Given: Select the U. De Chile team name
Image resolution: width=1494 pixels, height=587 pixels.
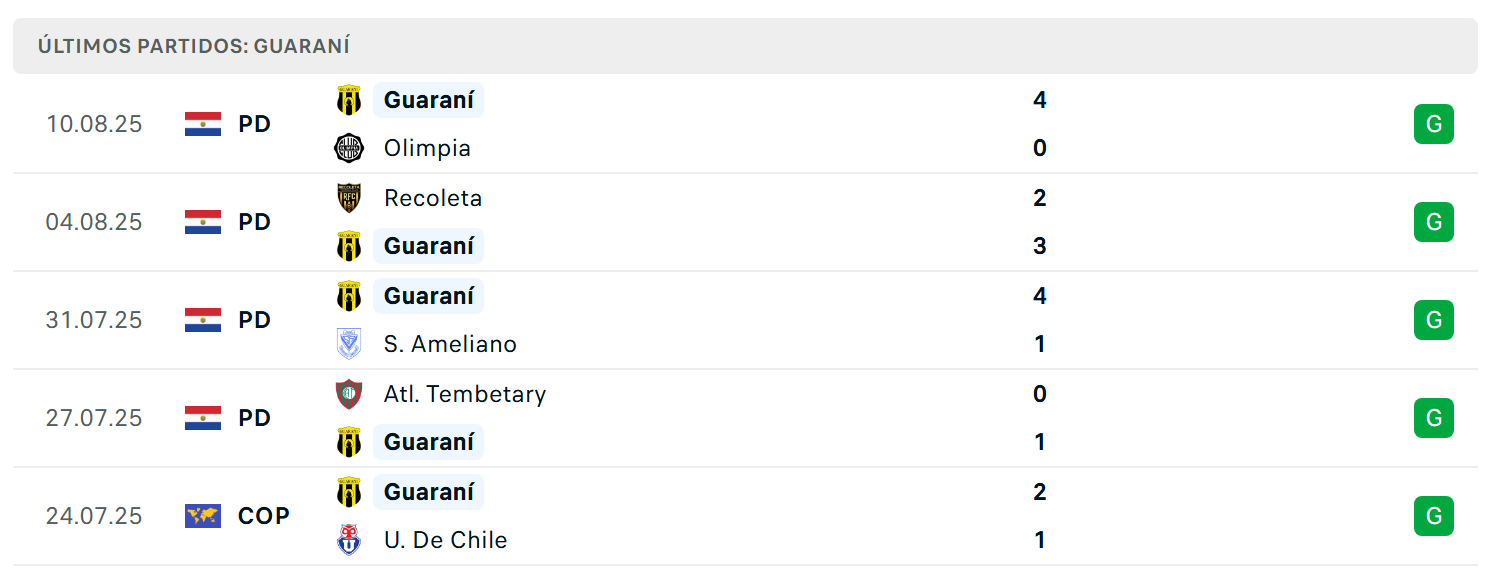Looking at the screenshot, I should pyautogui.click(x=445, y=540).
